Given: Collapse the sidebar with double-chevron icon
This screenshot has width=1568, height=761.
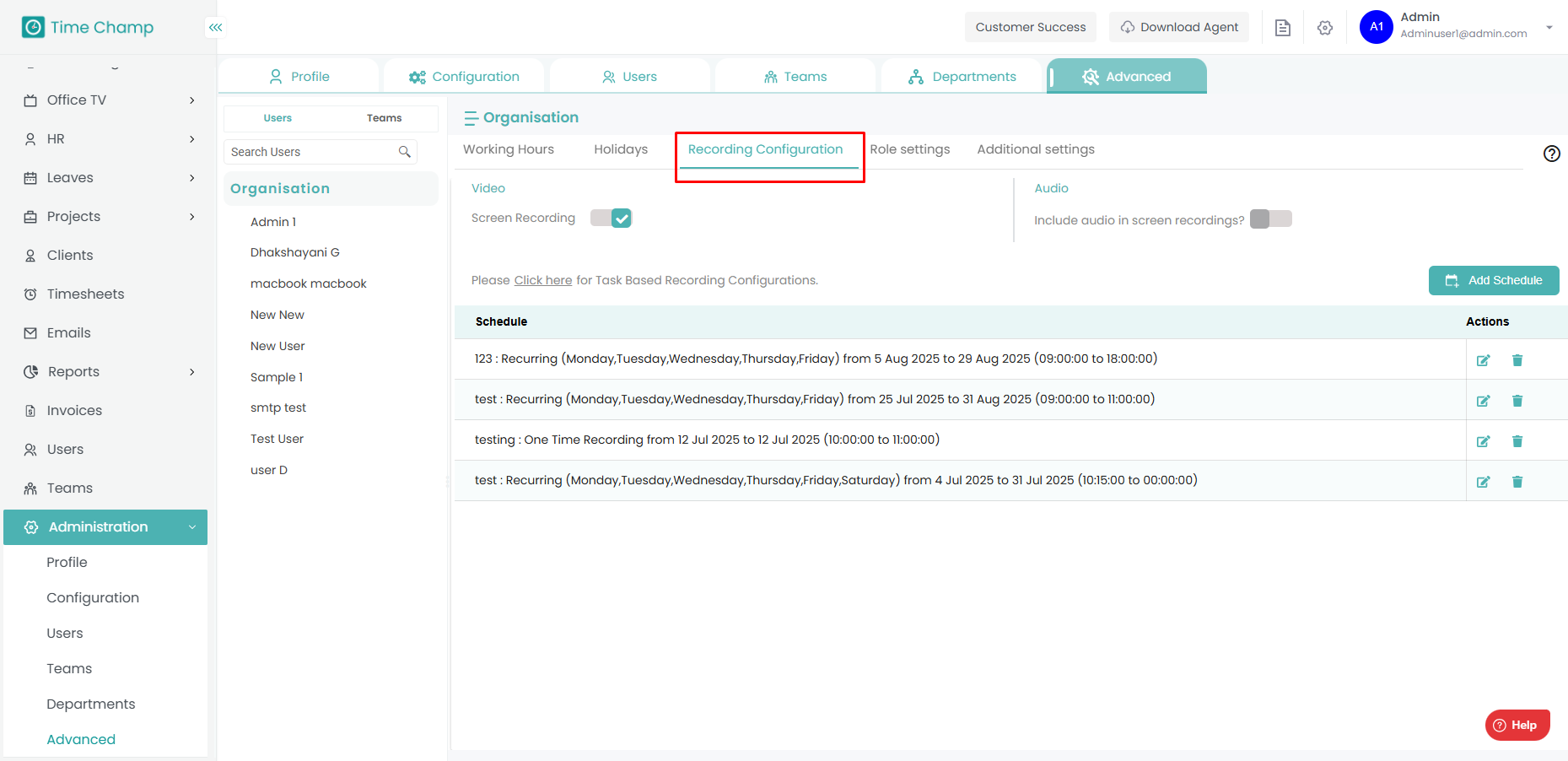Looking at the screenshot, I should 216,27.
